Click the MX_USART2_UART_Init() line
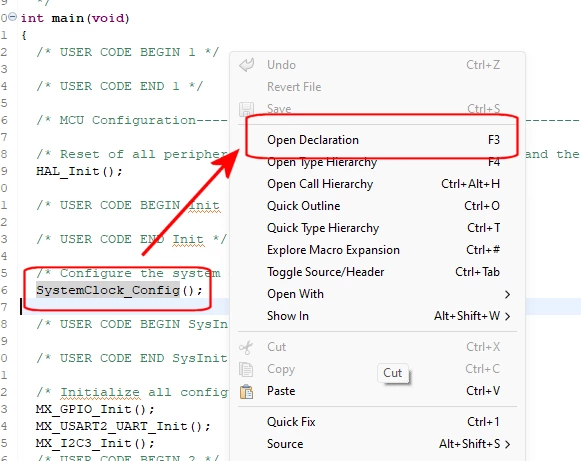Image resolution: width=581 pixels, height=461 pixels. pyautogui.click(x=123, y=427)
